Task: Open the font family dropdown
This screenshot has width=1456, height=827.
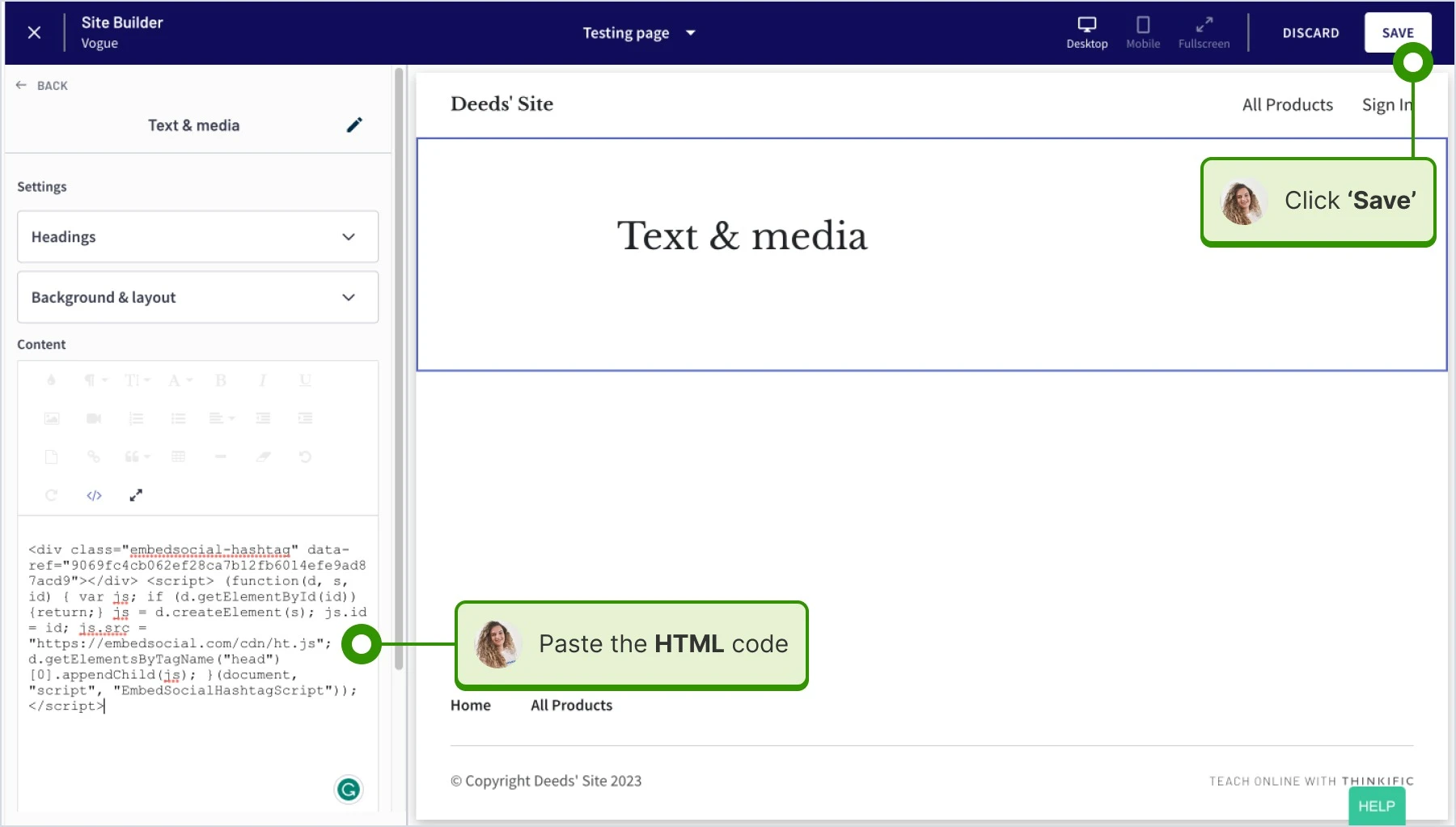Action: click(x=180, y=380)
